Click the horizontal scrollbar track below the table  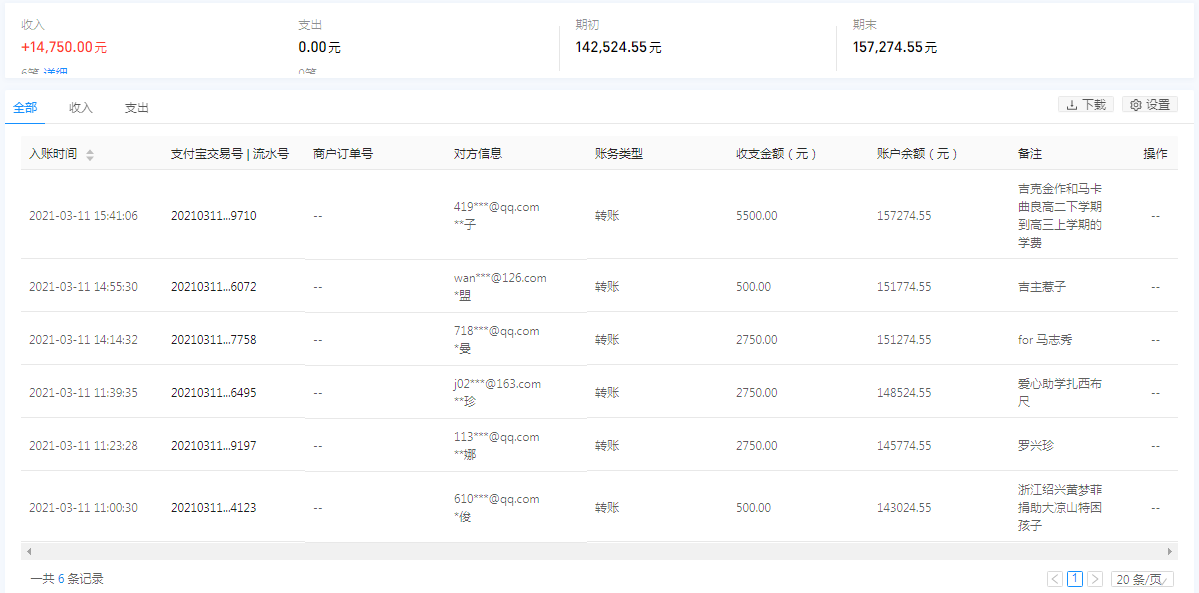(x=600, y=551)
